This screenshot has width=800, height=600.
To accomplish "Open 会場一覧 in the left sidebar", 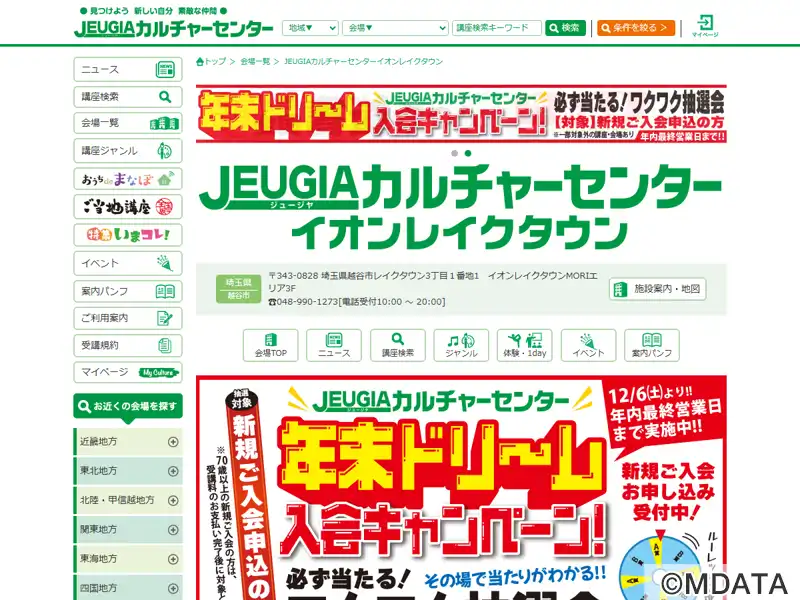I will click(x=128, y=123).
